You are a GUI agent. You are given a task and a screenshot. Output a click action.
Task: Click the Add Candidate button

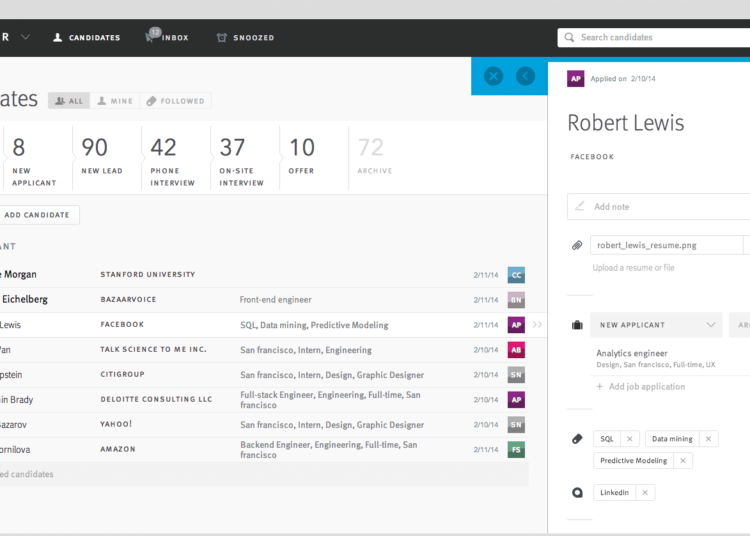point(37,215)
